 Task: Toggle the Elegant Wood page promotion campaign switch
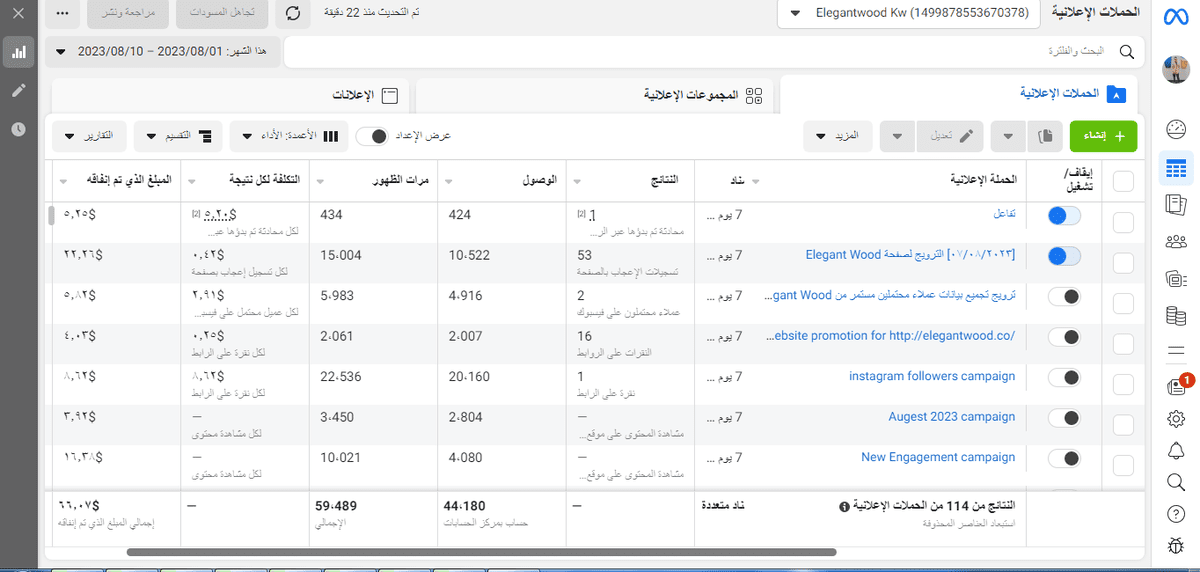(1064, 256)
